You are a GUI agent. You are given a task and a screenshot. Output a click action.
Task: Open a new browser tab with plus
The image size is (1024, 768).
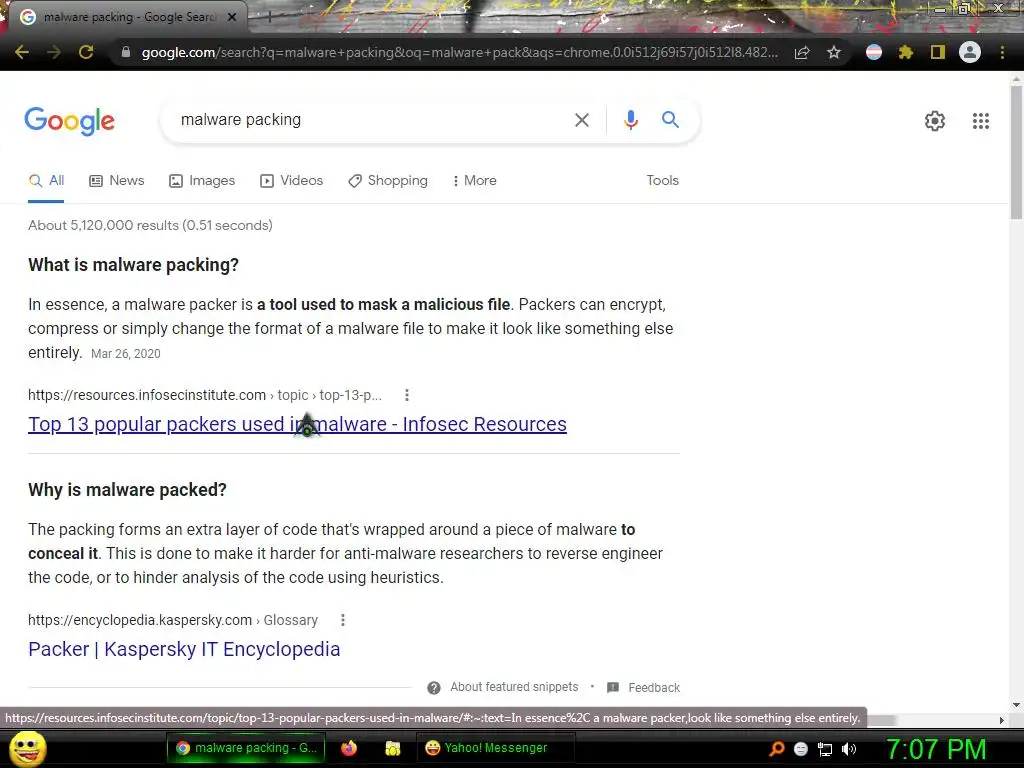pyautogui.click(x=268, y=18)
